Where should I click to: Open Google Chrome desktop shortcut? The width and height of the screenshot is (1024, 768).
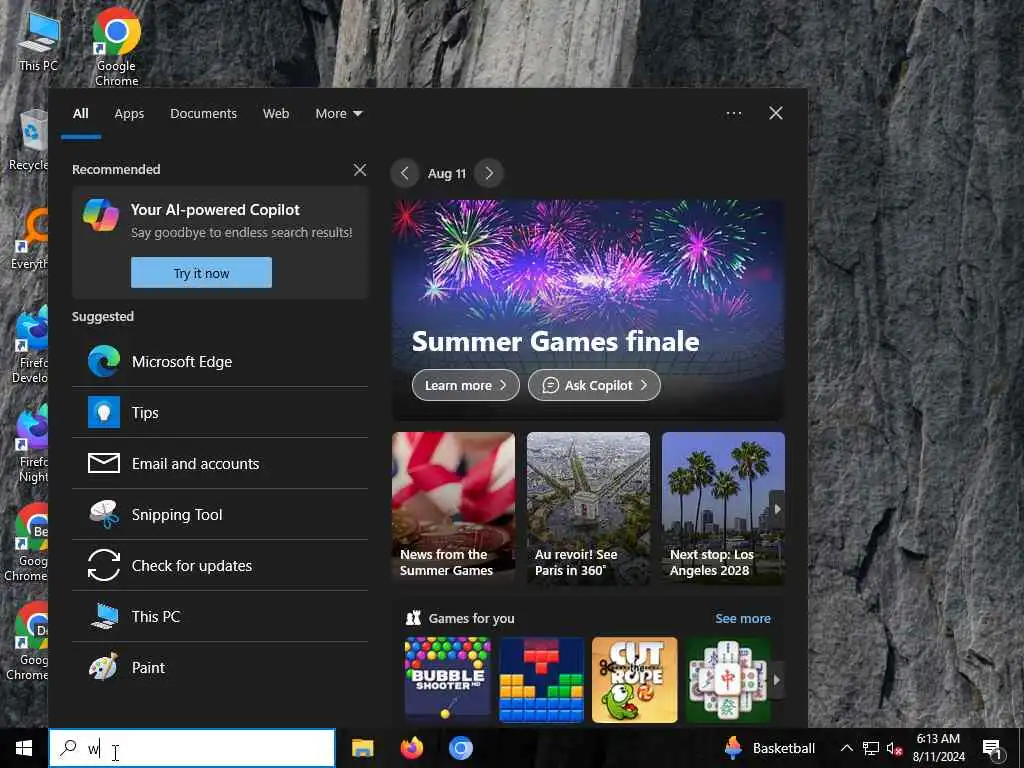pos(116,47)
